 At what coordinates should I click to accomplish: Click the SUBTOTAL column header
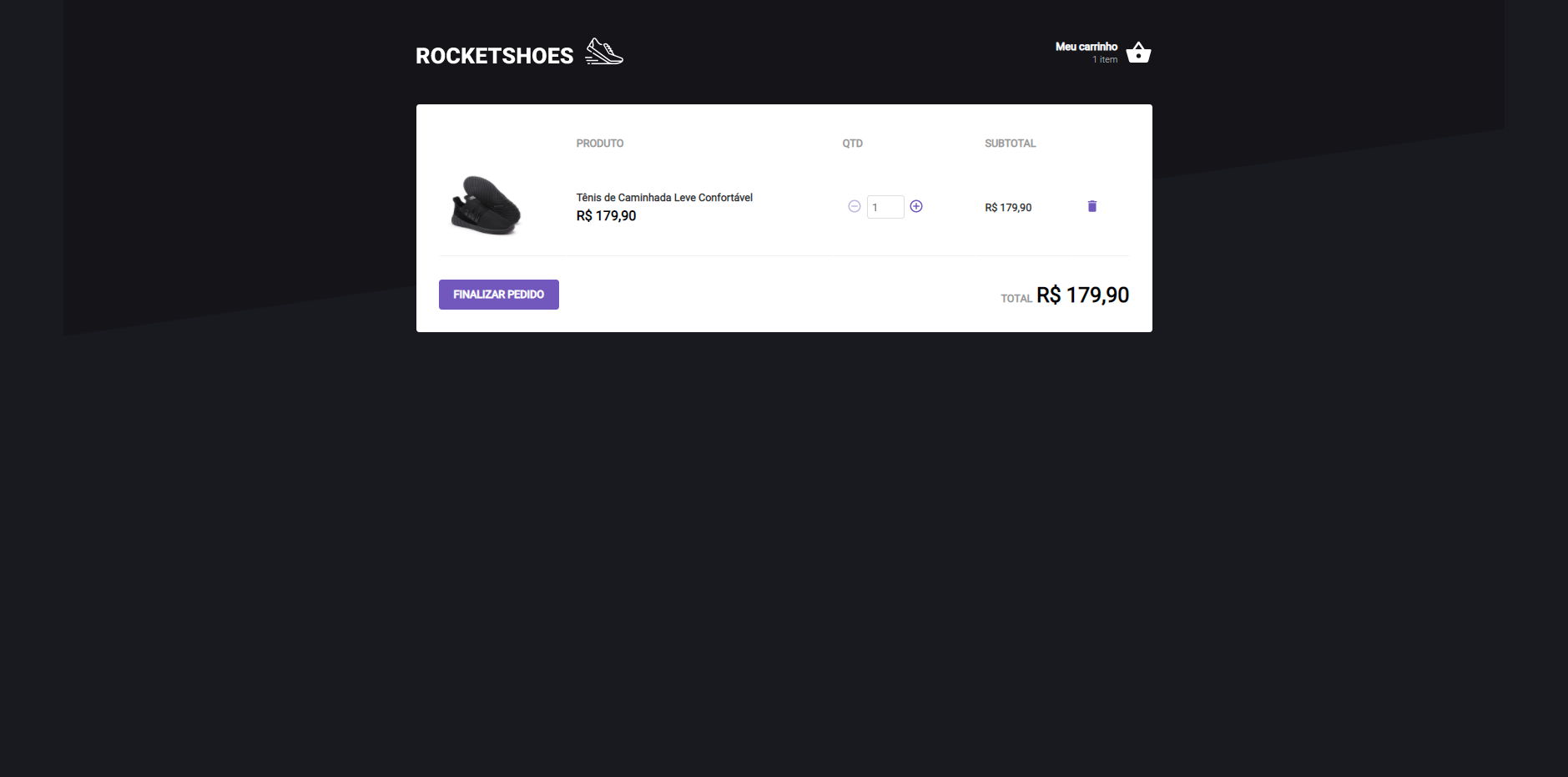pos(1010,143)
